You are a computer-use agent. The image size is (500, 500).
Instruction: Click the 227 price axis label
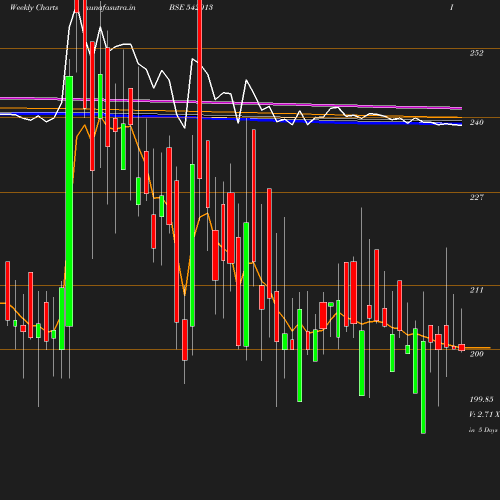click(x=476, y=197)
